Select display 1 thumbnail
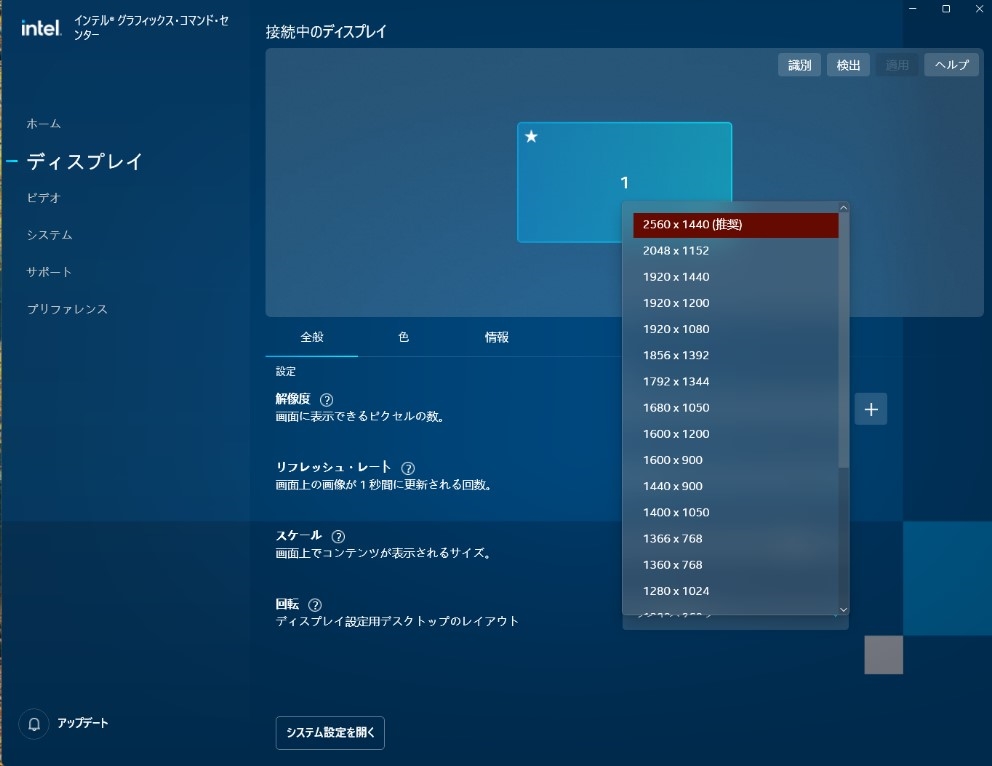Screen dimensions: 992x766 click(624, 182)
